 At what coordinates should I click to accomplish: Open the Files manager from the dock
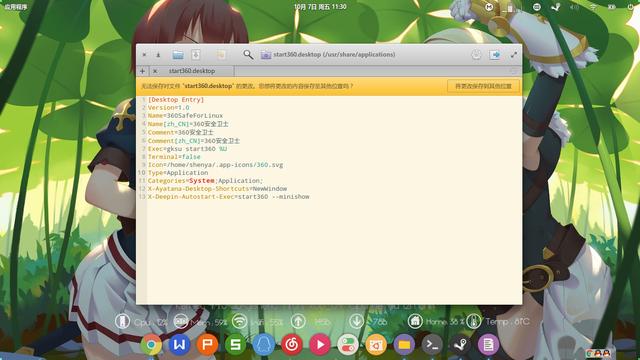click(404, 345)
